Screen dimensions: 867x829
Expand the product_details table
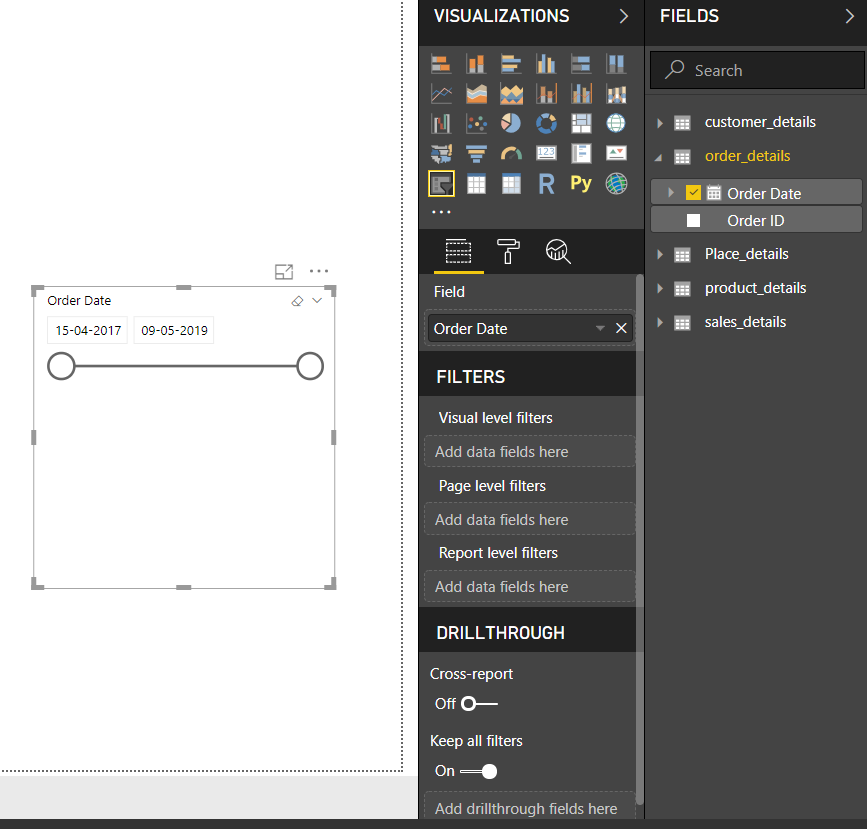point(659,288)
